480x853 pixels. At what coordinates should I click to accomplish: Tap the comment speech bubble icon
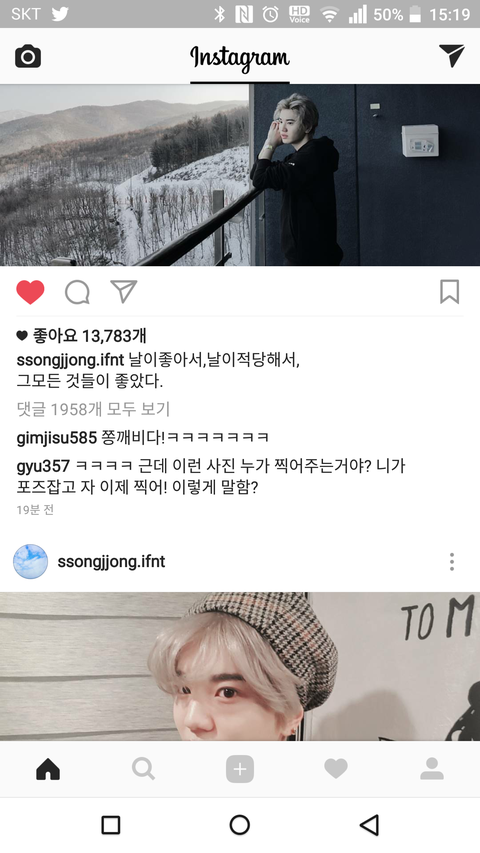click(x=77, y=292)
